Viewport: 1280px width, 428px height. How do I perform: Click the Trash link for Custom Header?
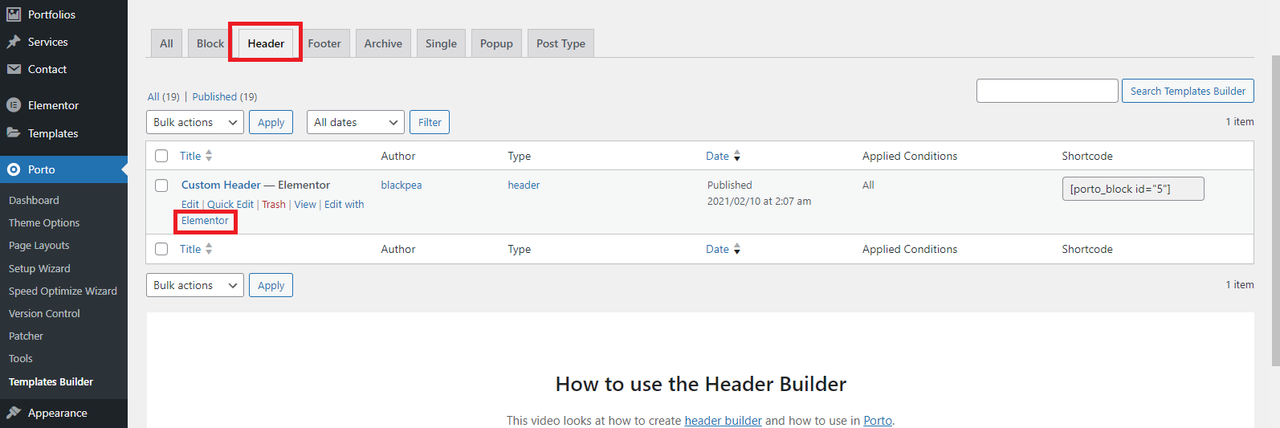(274, 204)
